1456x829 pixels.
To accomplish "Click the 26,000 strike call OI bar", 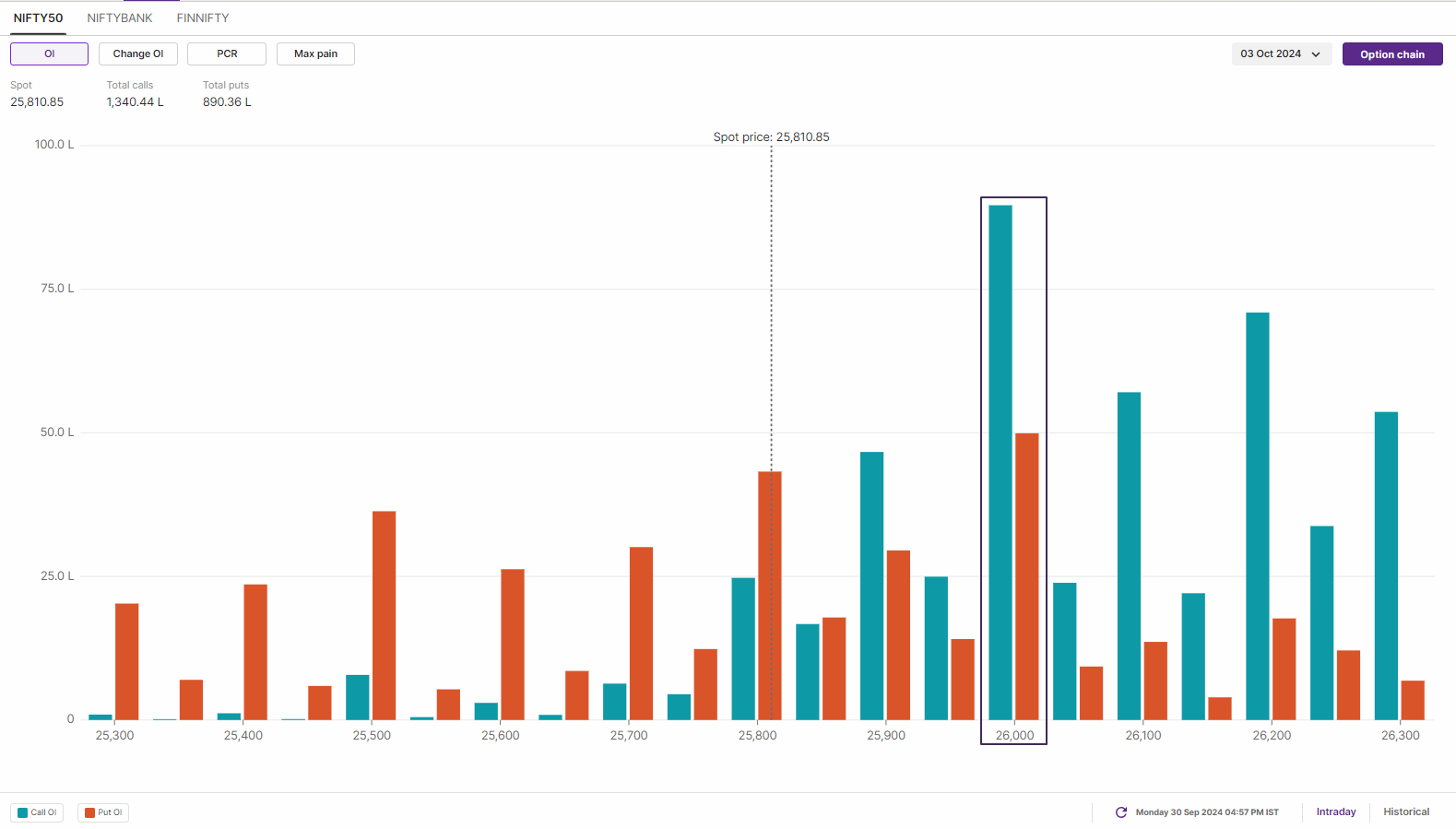I will pos(1000,462).
